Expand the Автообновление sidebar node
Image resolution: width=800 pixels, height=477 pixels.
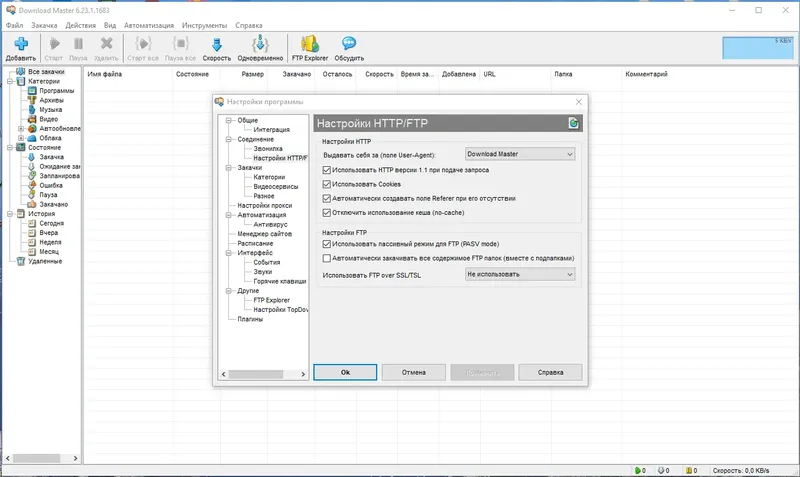(21, 129)
